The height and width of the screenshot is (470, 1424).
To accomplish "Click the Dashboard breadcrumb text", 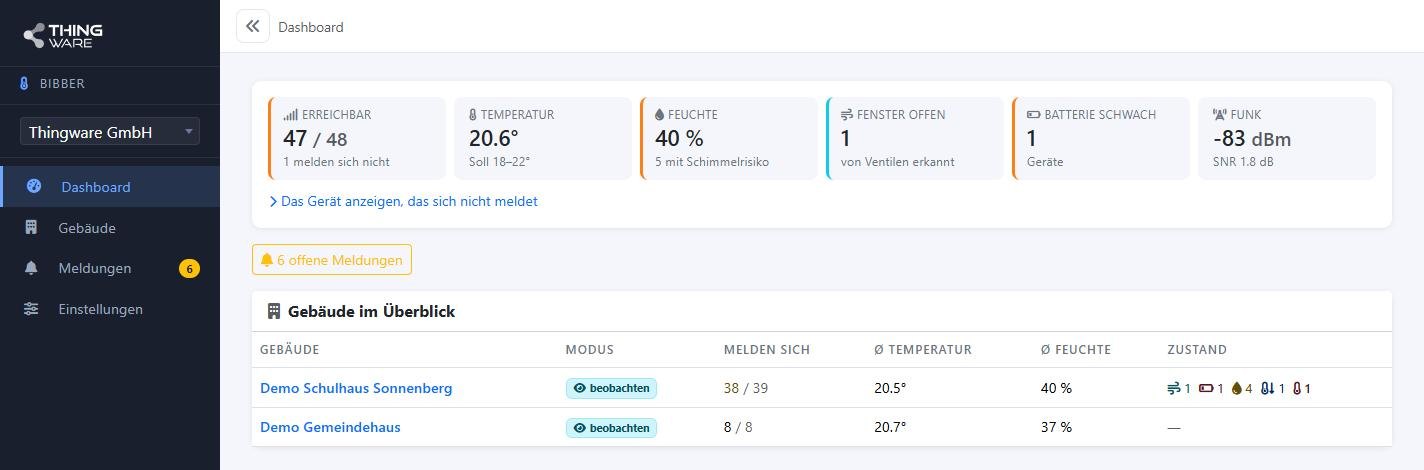I will coord(311,27).
